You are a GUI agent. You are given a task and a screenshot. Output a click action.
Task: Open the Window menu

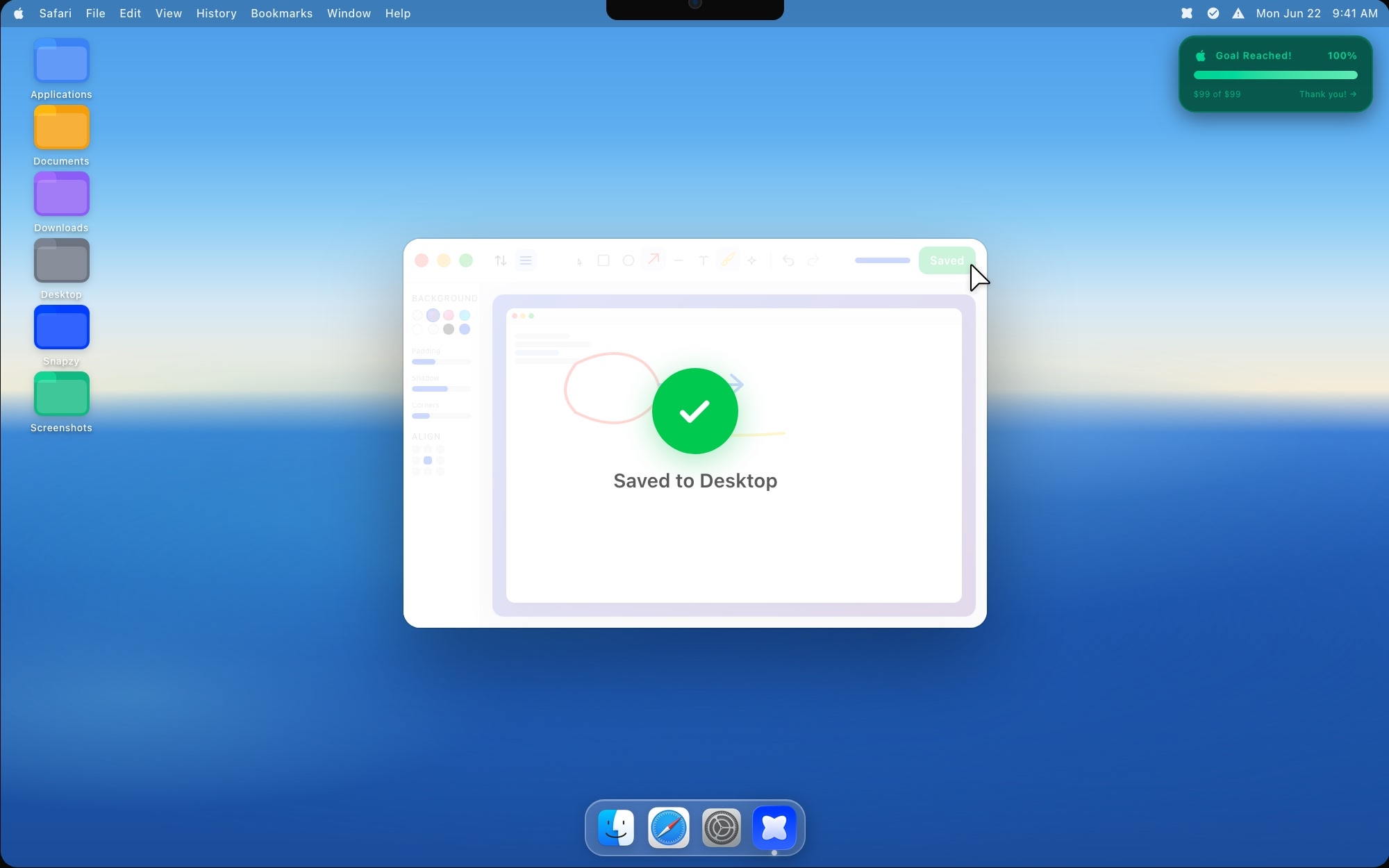(349, 13)
